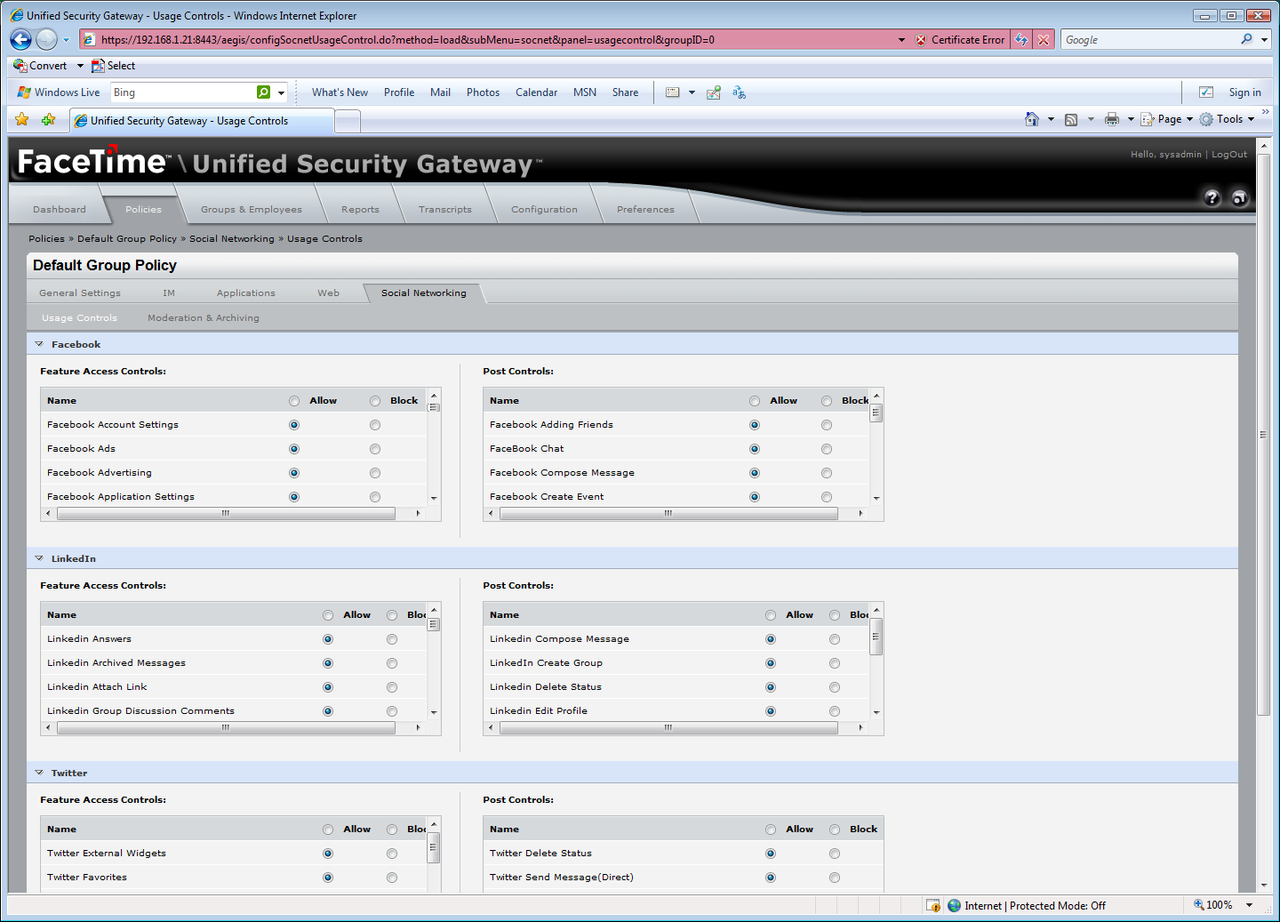
Task: Go to the Transcripts tab
Action: click(445, 210)
